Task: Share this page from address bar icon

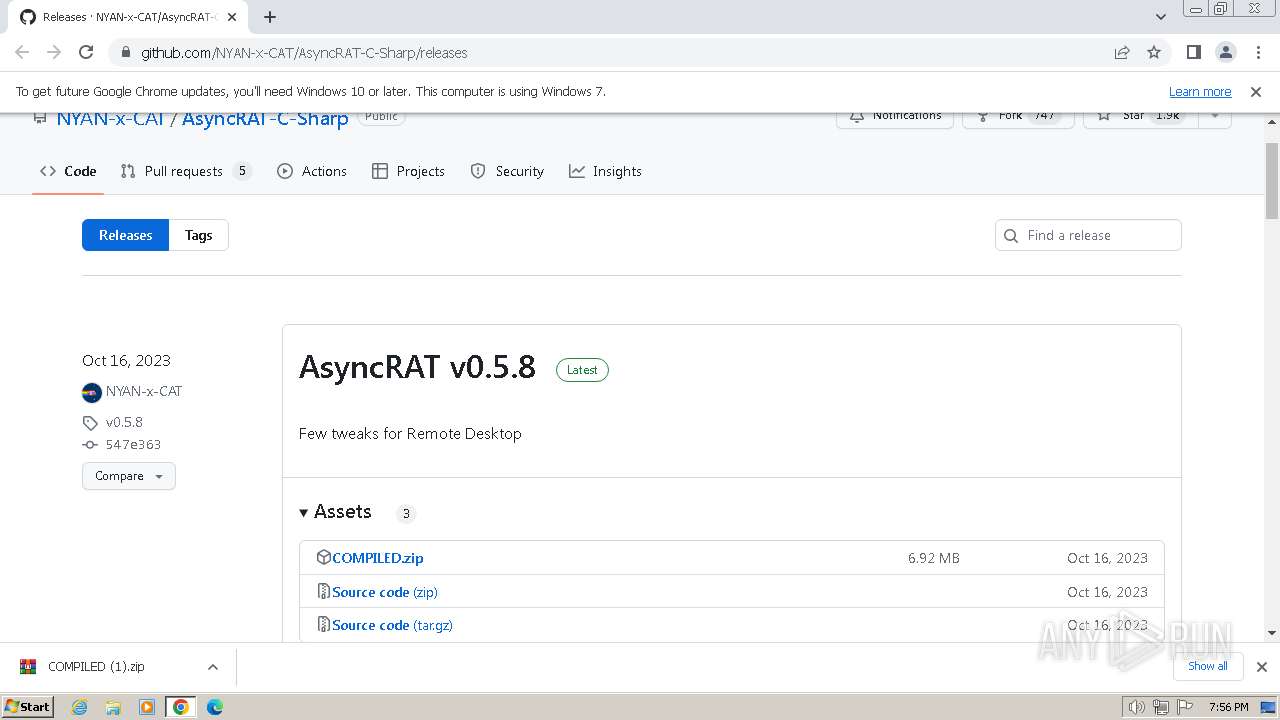Action: tap(1122, 52)
